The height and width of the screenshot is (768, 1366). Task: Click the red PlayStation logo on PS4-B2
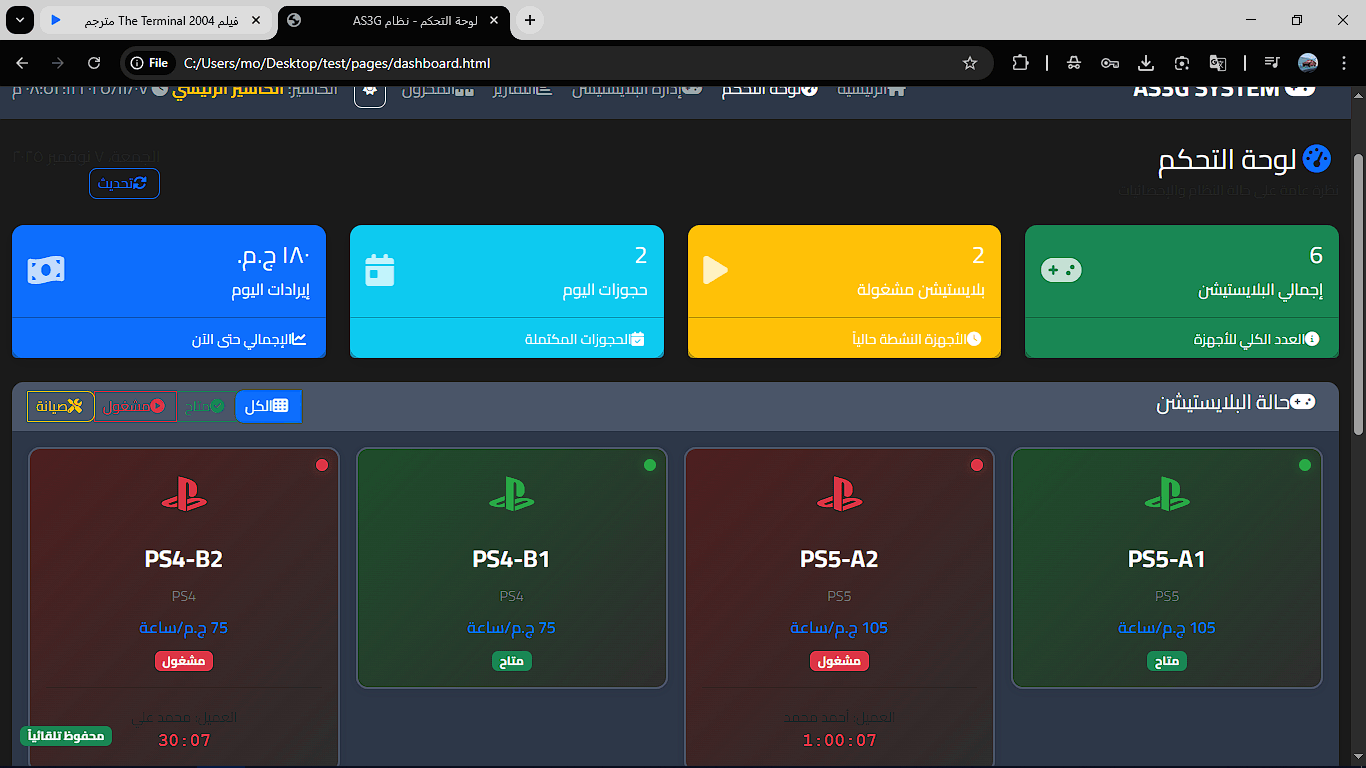pyautogui.click(x=183, y=492)
